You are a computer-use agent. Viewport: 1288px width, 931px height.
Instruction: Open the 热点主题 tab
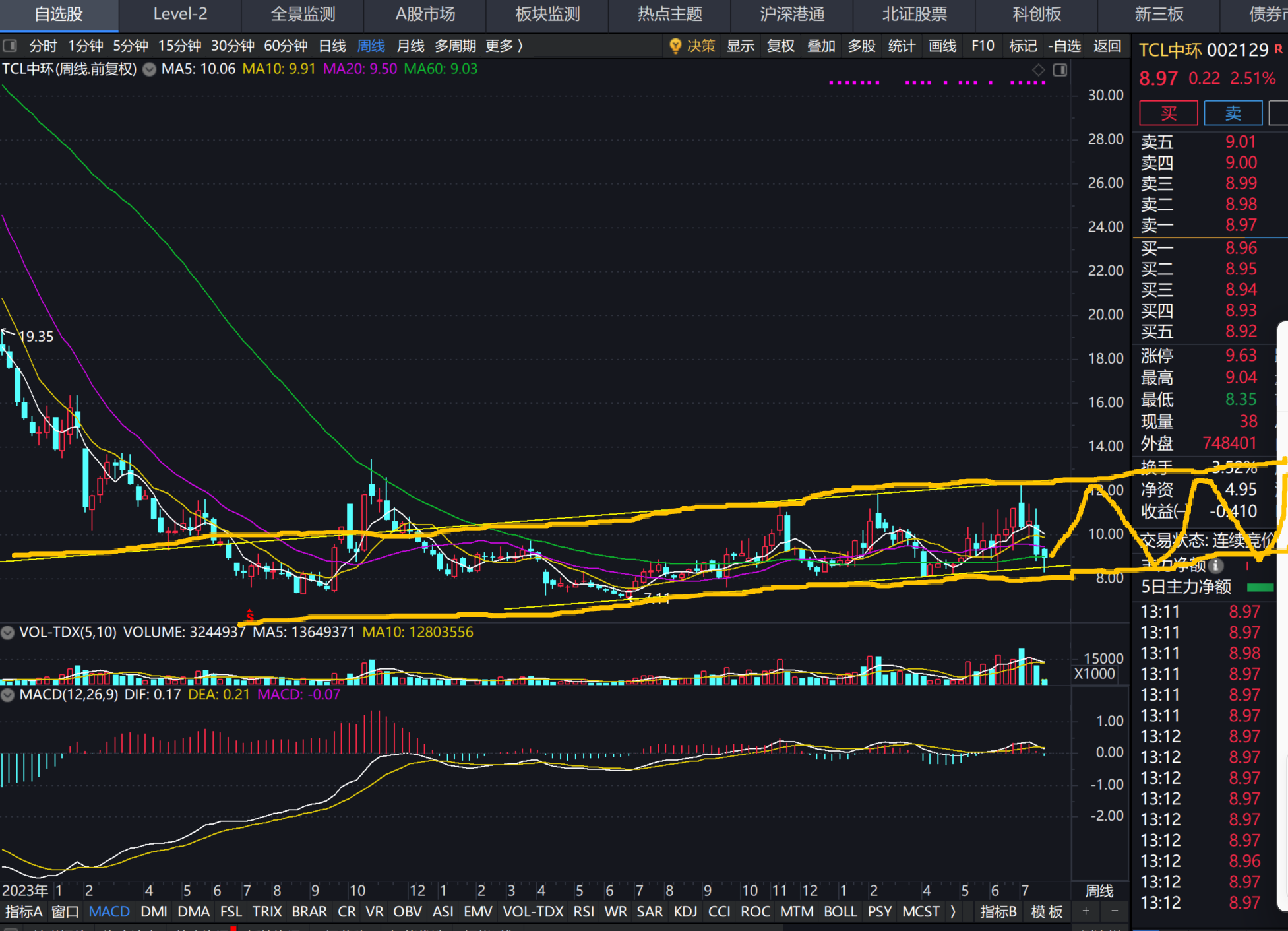670,15
